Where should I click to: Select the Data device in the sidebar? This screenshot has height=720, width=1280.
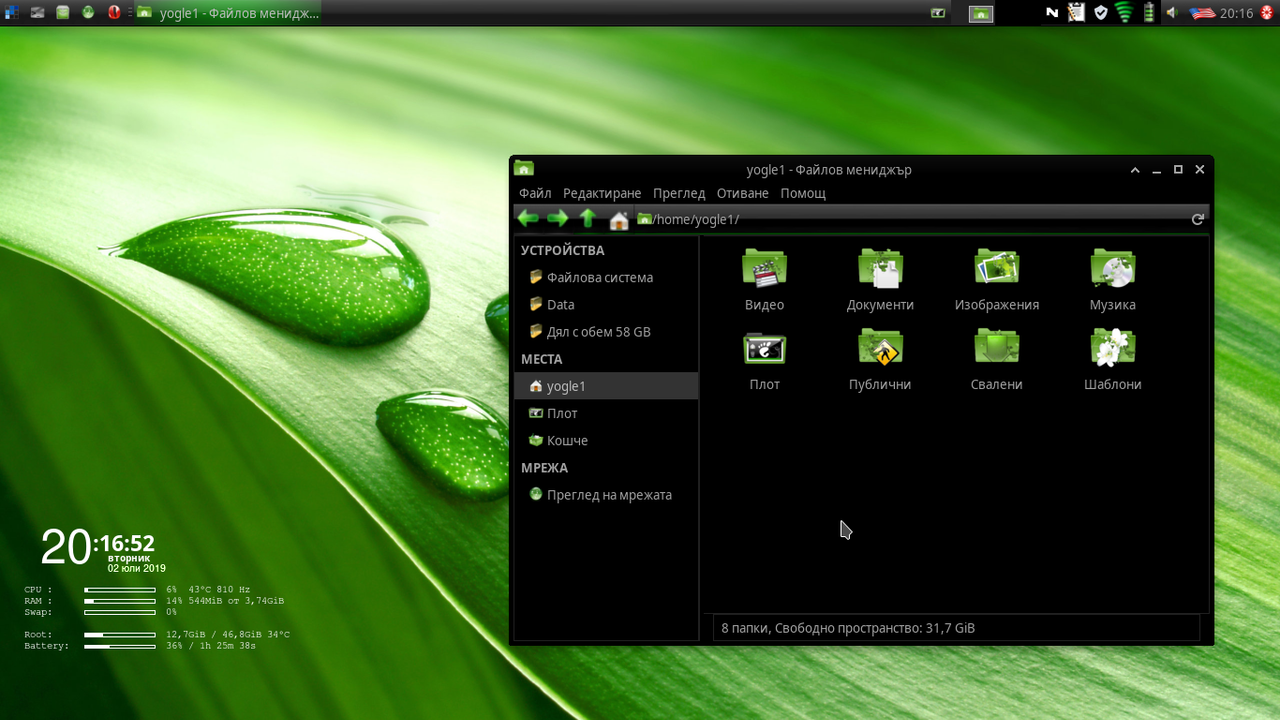tap(606, 304)
